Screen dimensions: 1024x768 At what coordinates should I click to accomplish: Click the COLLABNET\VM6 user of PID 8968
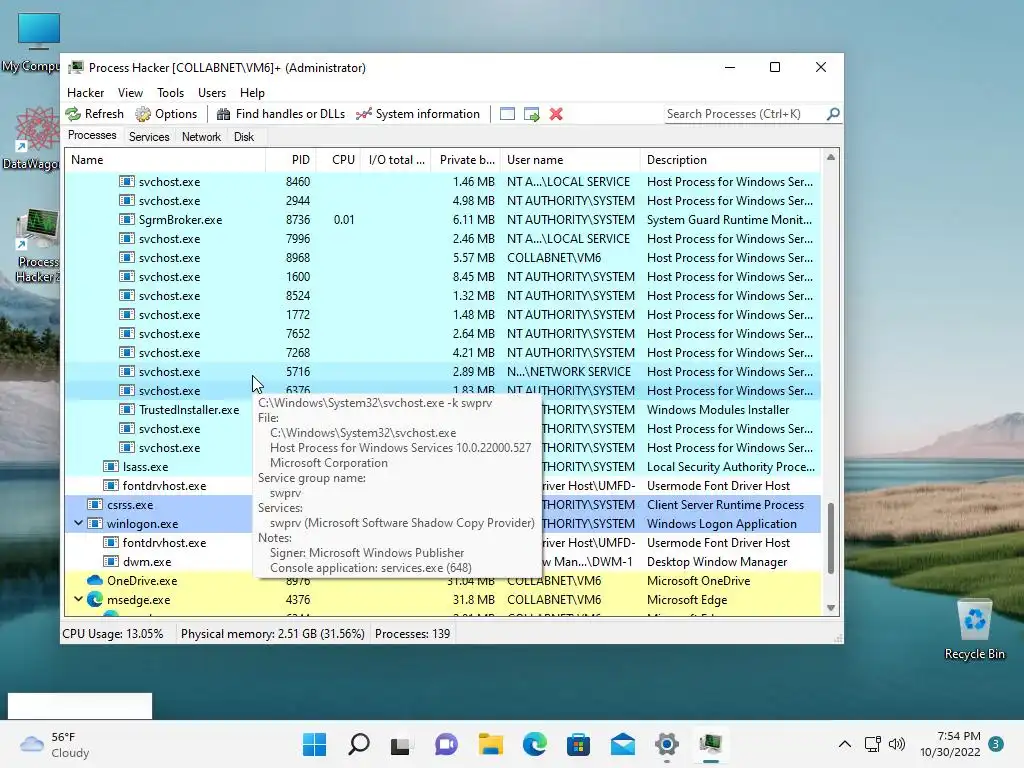[x=554, y=258]
